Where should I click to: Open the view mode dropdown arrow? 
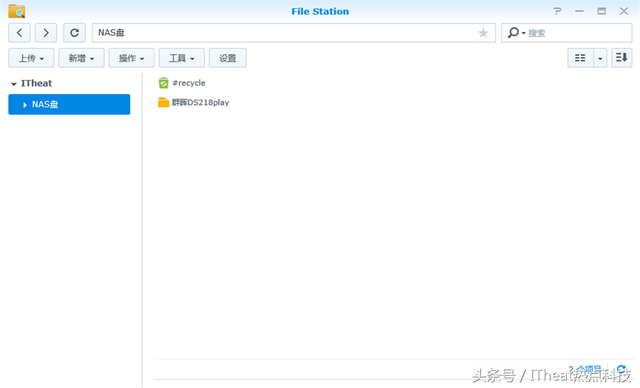point(600,58)
